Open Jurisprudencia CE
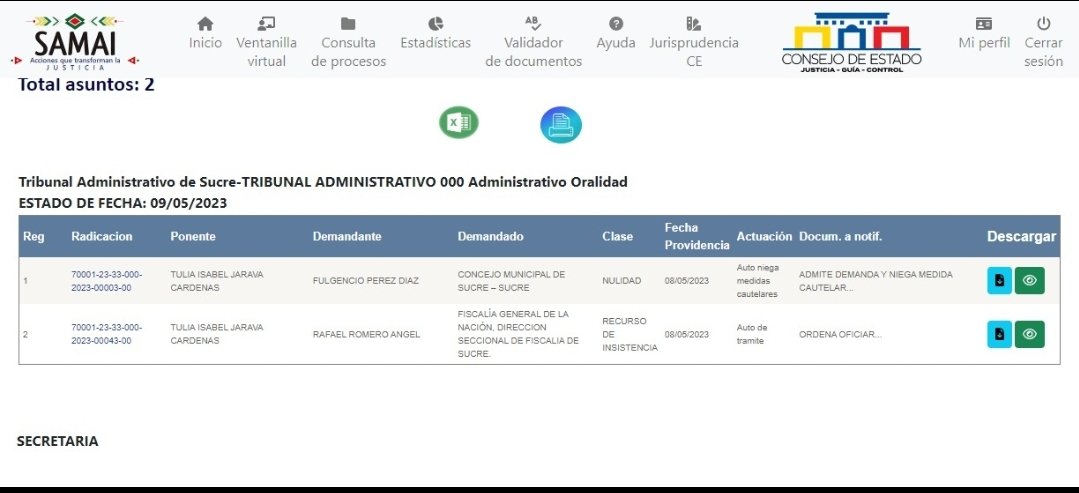This screenshot has width=1079, height=493. click(694, 42)
